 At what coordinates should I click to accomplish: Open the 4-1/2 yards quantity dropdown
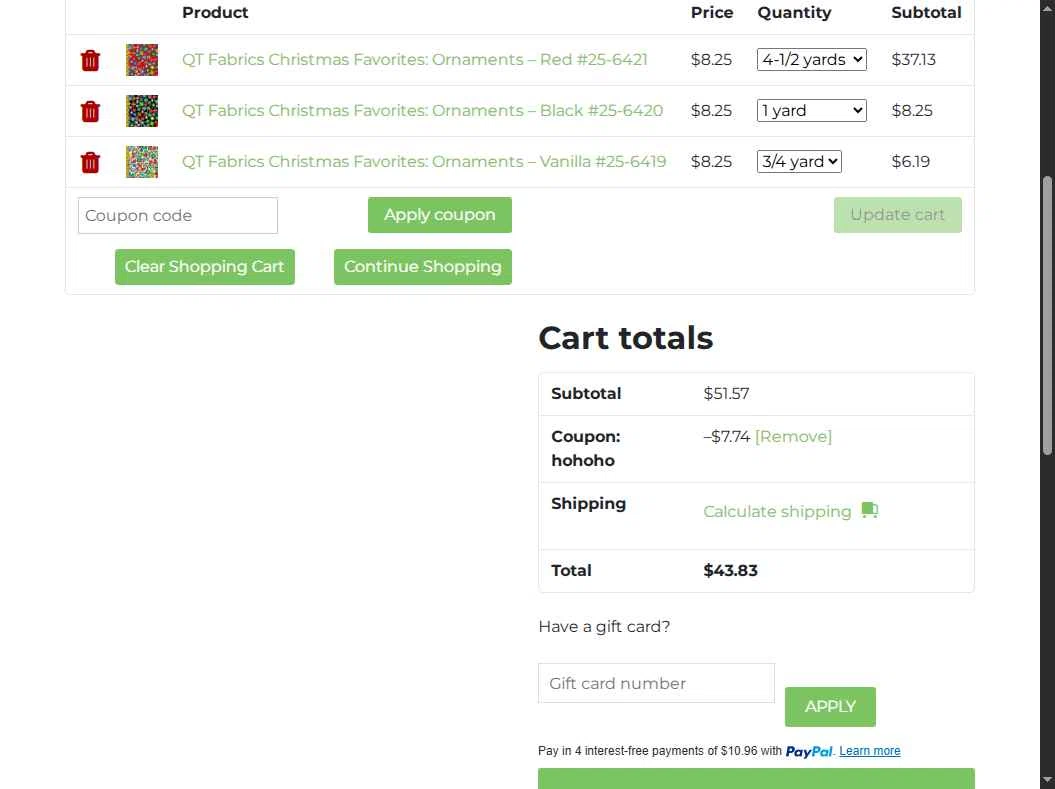(x=811, y=59)
